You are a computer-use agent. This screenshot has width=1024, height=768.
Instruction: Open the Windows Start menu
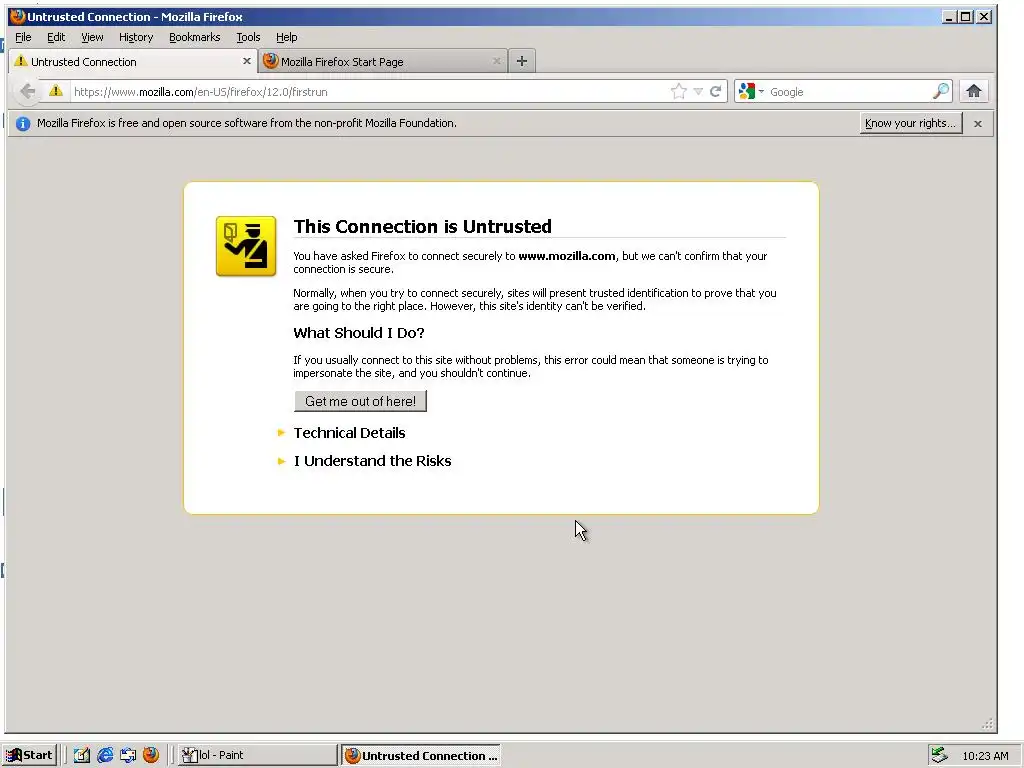point(30,755)
